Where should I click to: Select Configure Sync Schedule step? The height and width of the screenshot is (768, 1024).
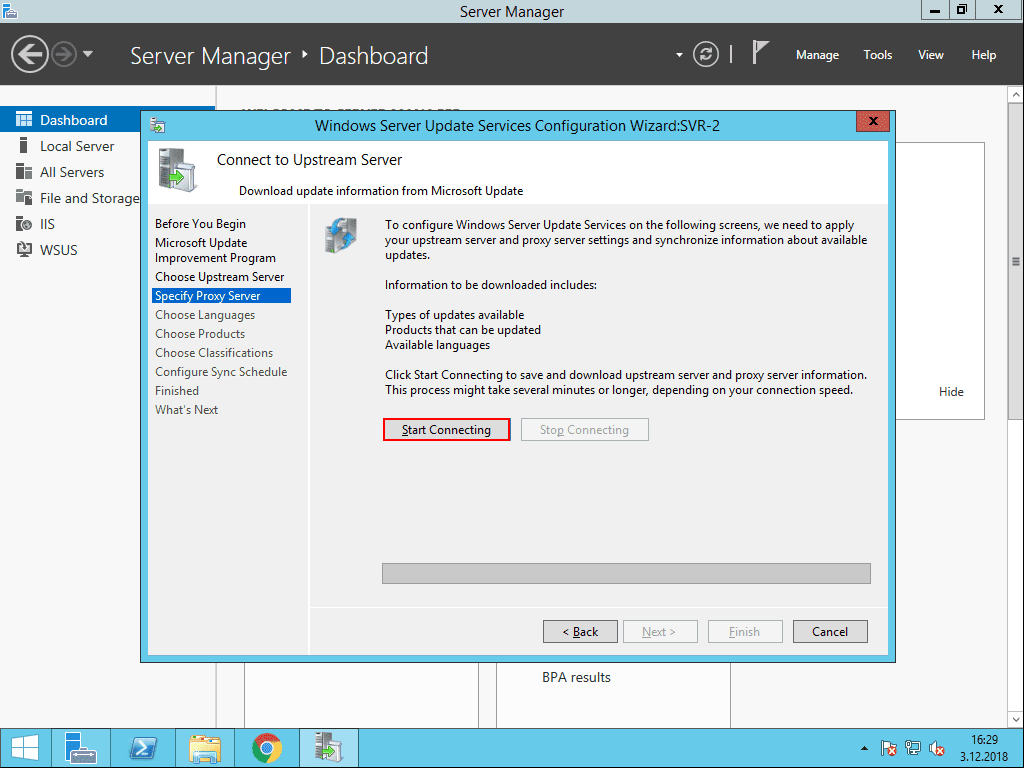(221, 372)
